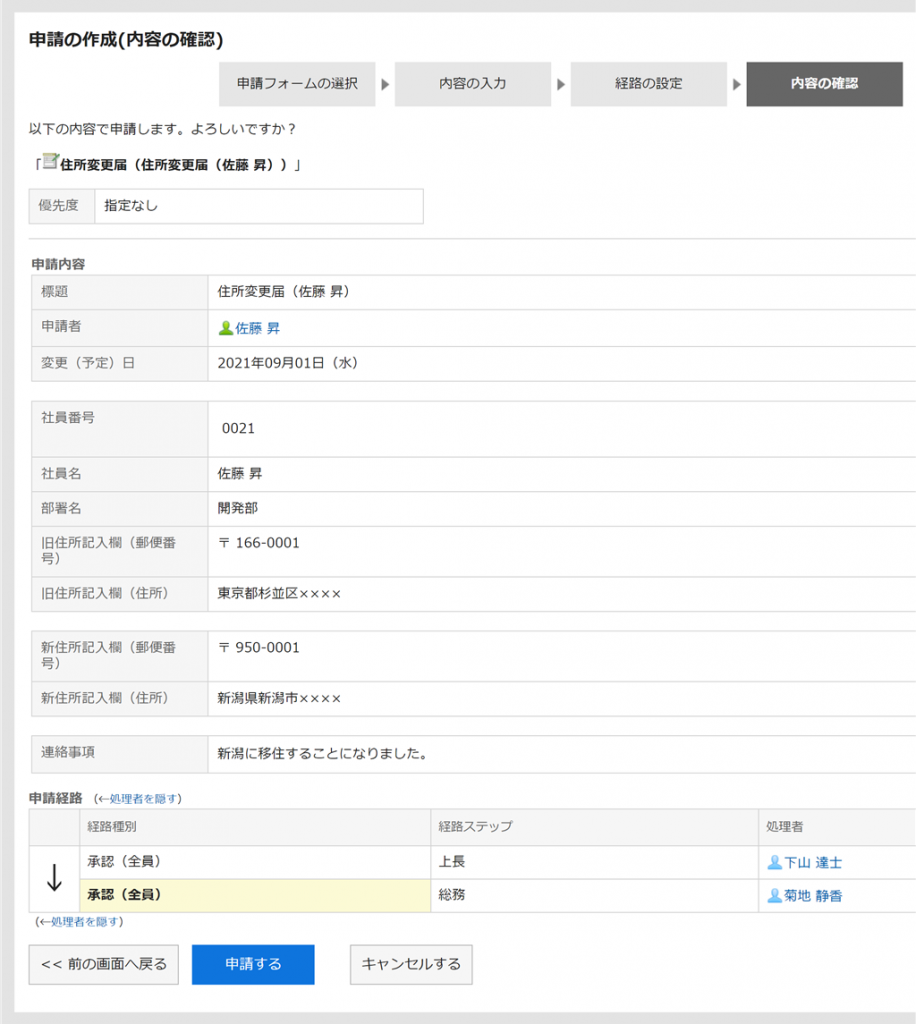Click the highlighted 承認（全員） cell in 総務 row

pos(255,895)
